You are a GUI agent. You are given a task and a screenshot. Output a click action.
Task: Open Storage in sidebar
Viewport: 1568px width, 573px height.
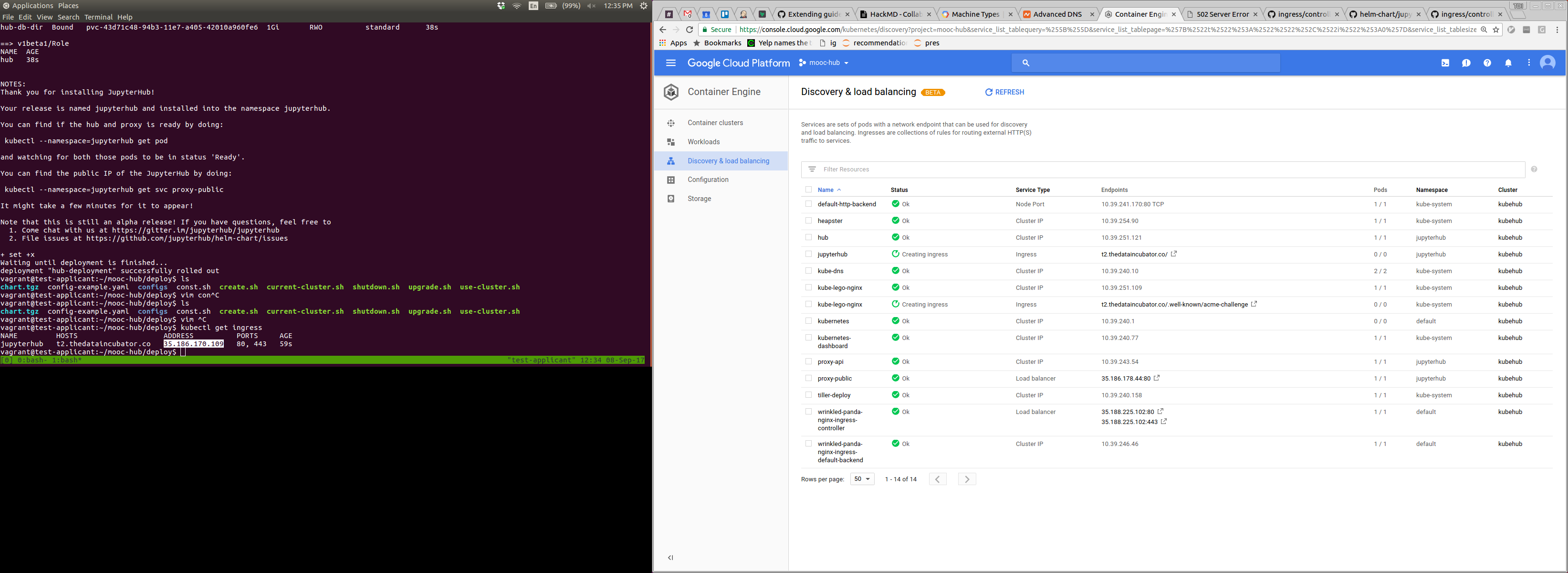coord(700,199)
